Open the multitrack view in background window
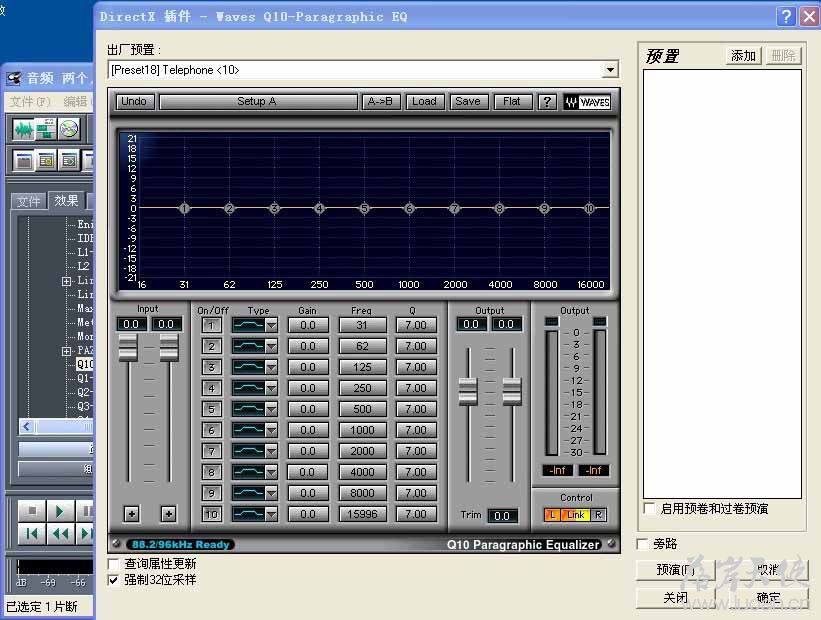 coord(46,129)
